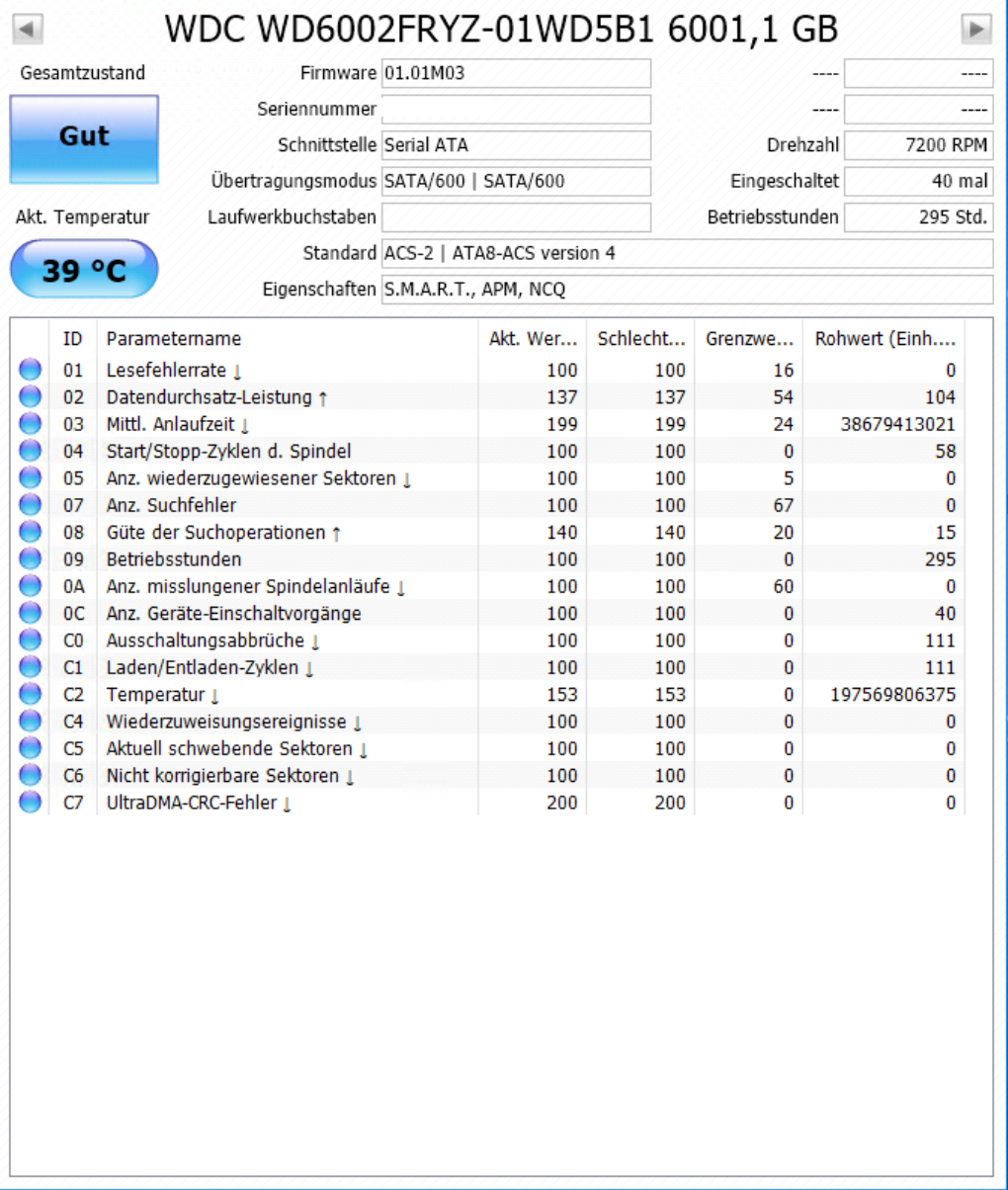This screenshot has width=1008, height=1190.
Task: Click the Eigenschaften field S.M.A.R.T., APM, NCQ
Action: tap(687, 290)
